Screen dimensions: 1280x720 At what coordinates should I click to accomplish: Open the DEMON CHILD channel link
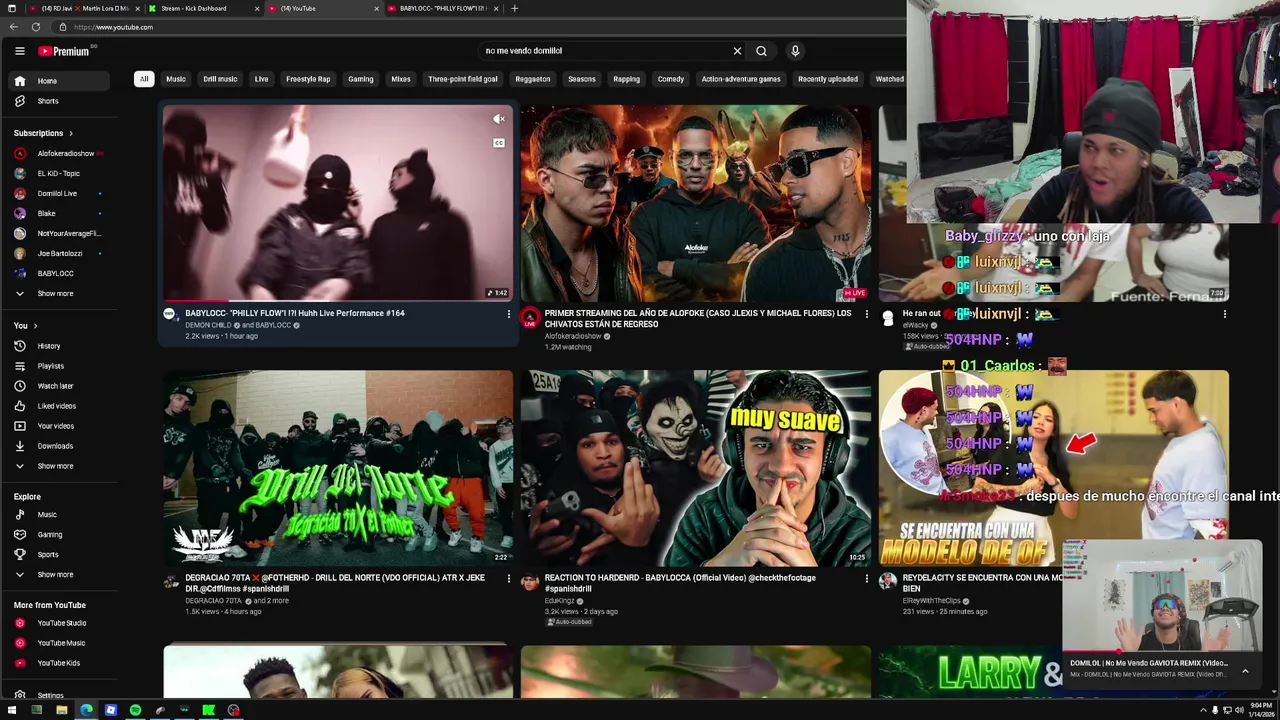click(x=208, y=325)
